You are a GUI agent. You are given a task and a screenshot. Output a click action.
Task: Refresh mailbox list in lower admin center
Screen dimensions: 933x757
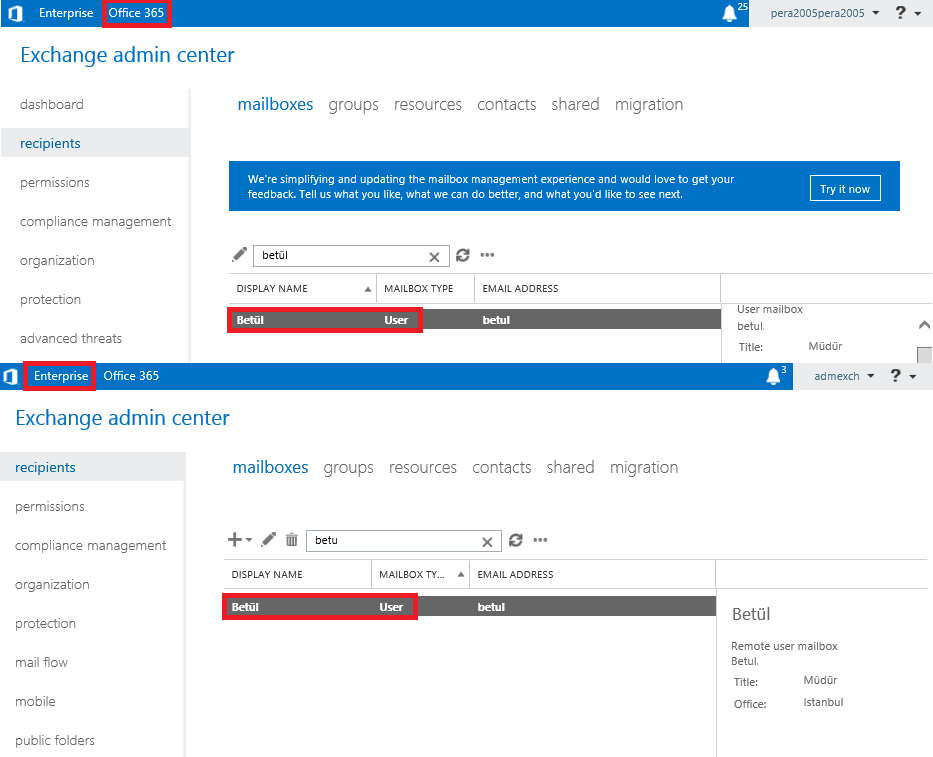(516, 540)
